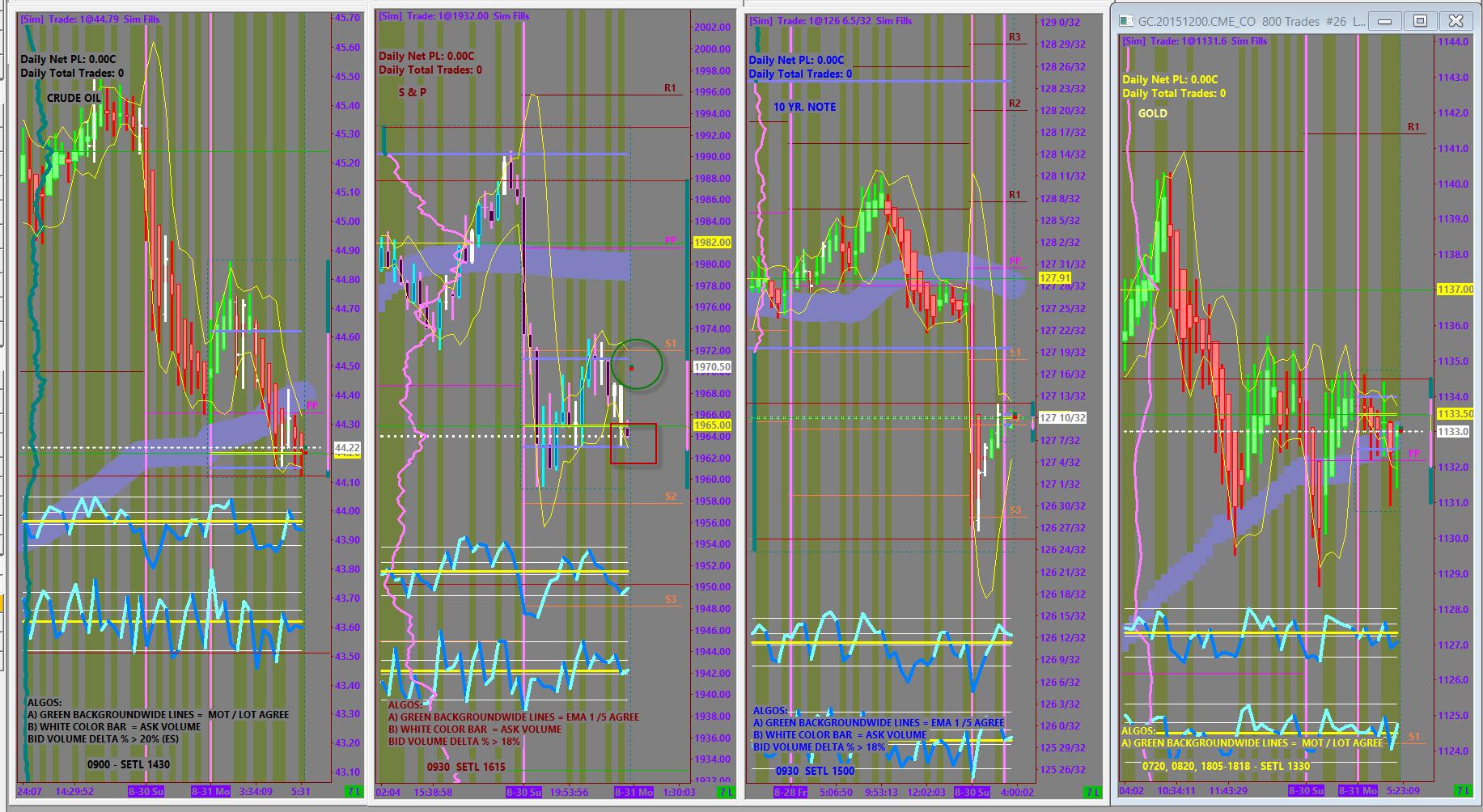Click the R1 pivot label in the S&P chart
Viewport: 1483px width, 812px height.
click(670, 88)
